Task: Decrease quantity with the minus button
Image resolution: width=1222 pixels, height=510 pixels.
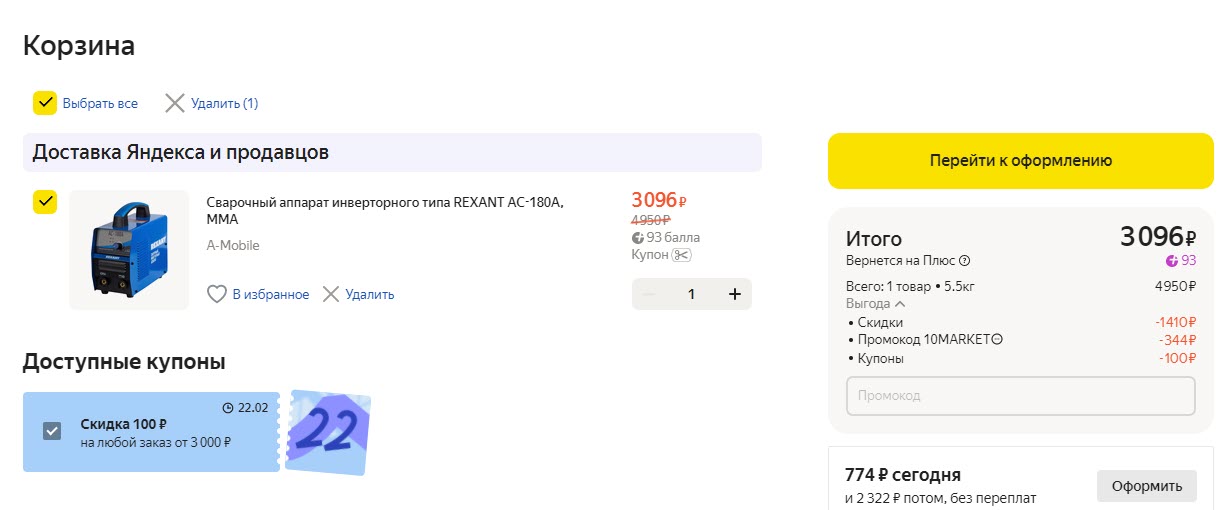Action: click(649, 294)
